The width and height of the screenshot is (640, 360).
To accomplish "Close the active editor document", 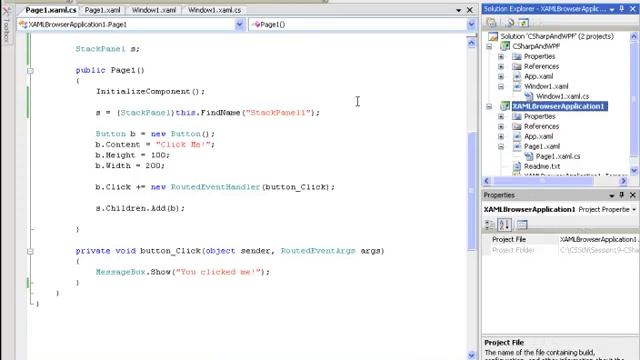I will point(470,10).
